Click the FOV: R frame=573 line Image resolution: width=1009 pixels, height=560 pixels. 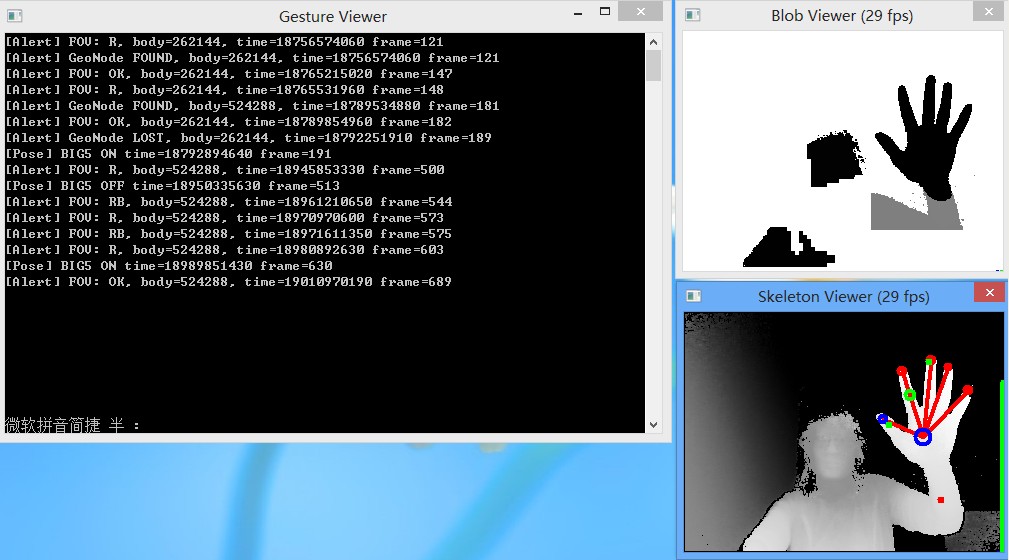coord(225,218)
